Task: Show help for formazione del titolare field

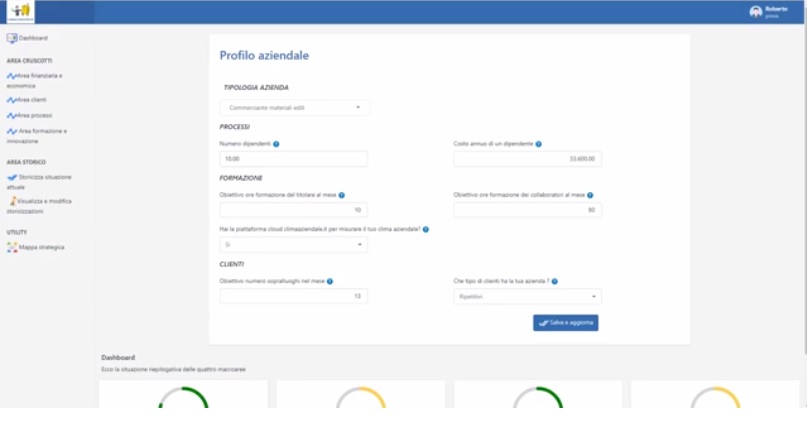Action: tap(342, 195)
